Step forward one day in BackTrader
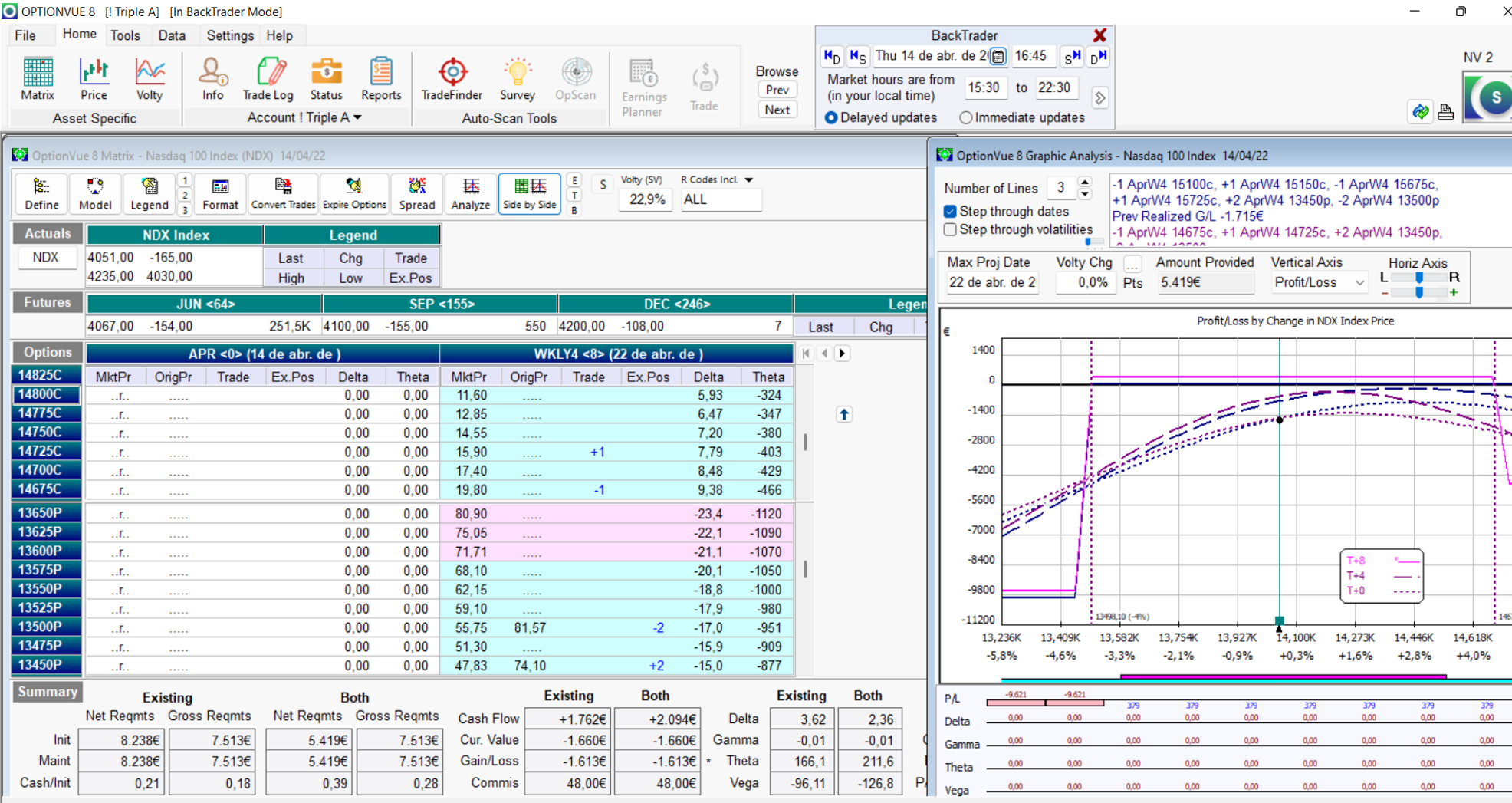The image size is (1512, 803). pos(1099,56)
